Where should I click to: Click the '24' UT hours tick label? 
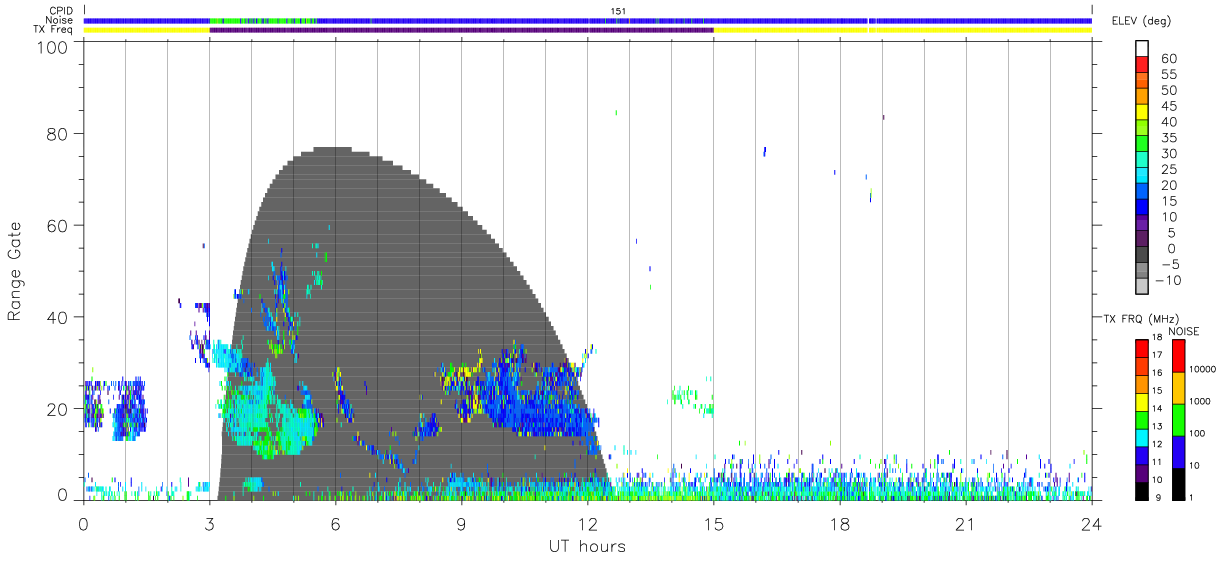click(x=1091, y=522)
